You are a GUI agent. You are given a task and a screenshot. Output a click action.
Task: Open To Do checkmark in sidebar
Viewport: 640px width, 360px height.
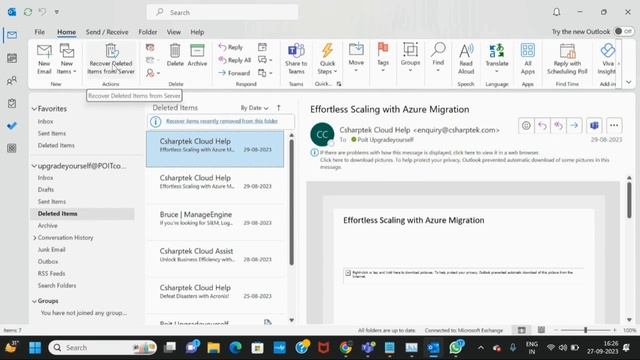tap(12, 126)
